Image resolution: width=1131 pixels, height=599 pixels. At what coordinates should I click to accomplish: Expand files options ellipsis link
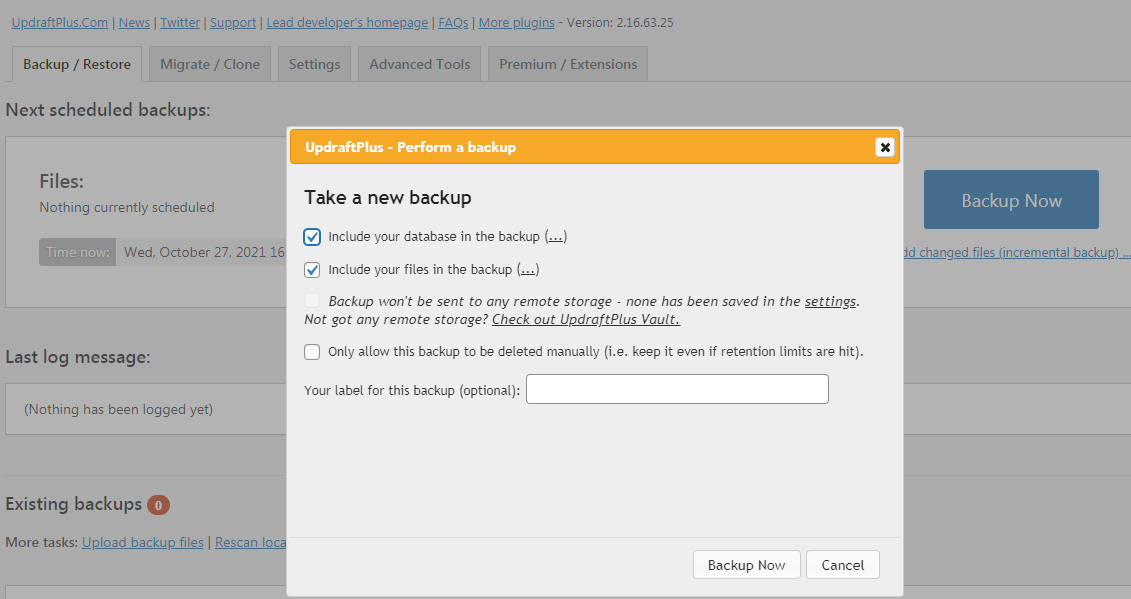[x=528, y=270]
